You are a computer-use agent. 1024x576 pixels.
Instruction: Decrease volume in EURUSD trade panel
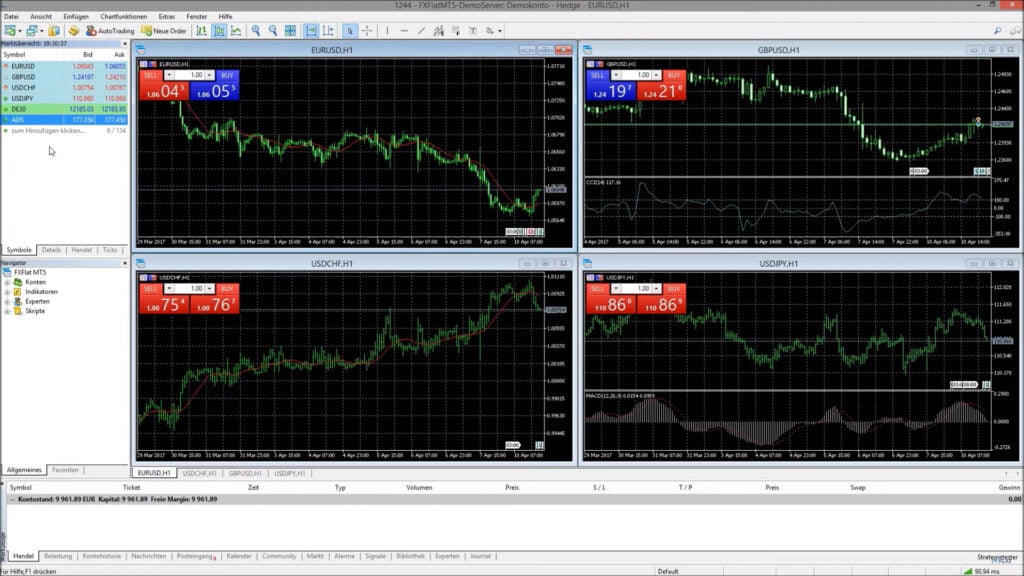pyautogui.click(x=168, y=75)
